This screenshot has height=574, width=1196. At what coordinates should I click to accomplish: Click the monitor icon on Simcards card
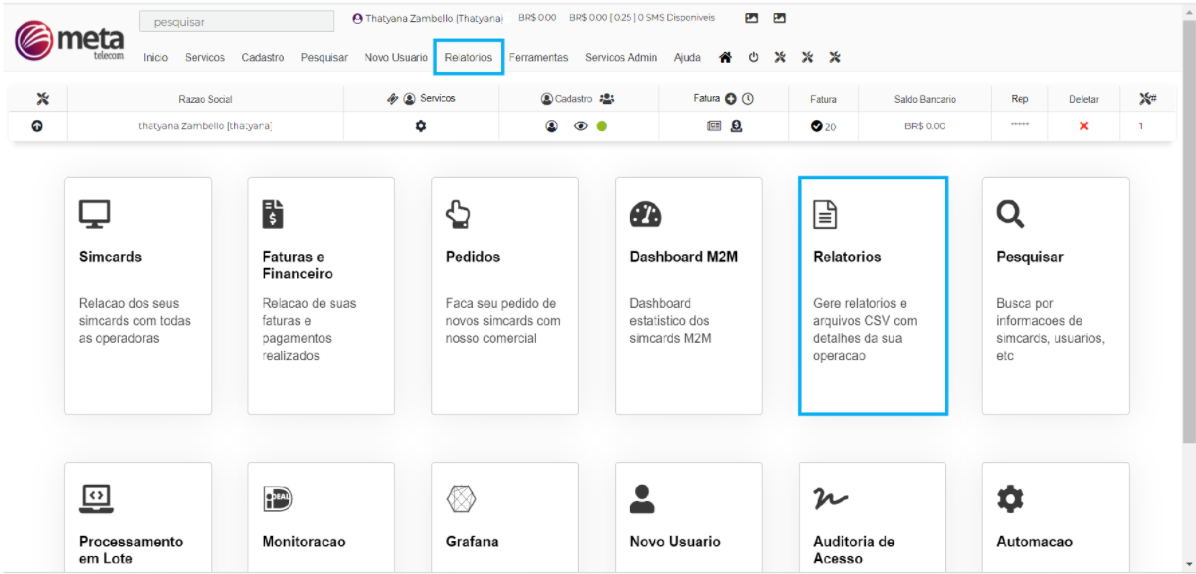(x=95, y=215)
